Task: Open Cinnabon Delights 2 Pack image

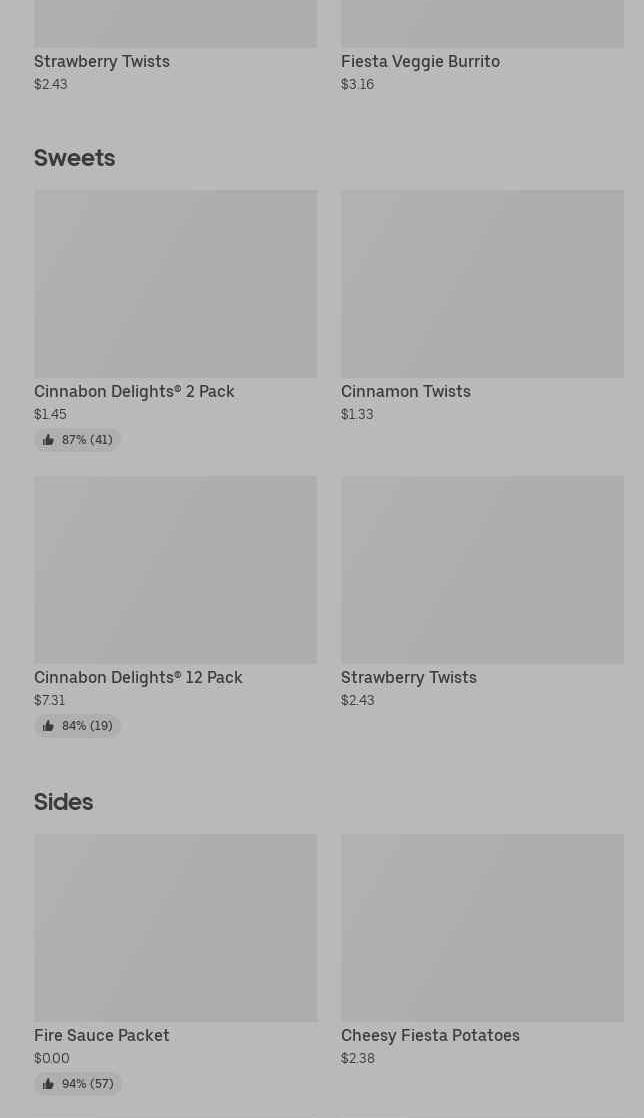Action: point(175,284)
